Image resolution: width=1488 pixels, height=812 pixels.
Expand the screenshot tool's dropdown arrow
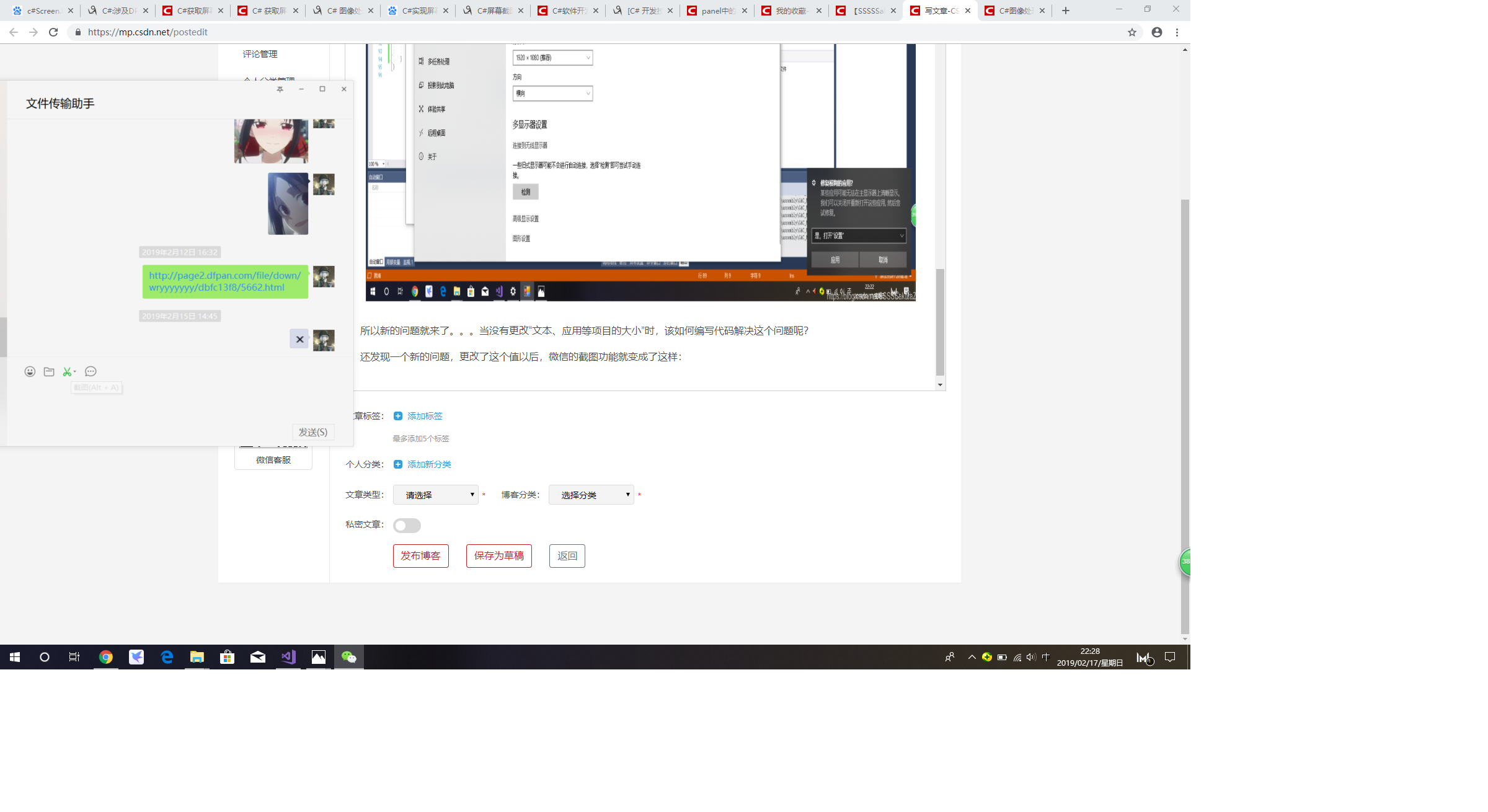(x=76, y=371)
